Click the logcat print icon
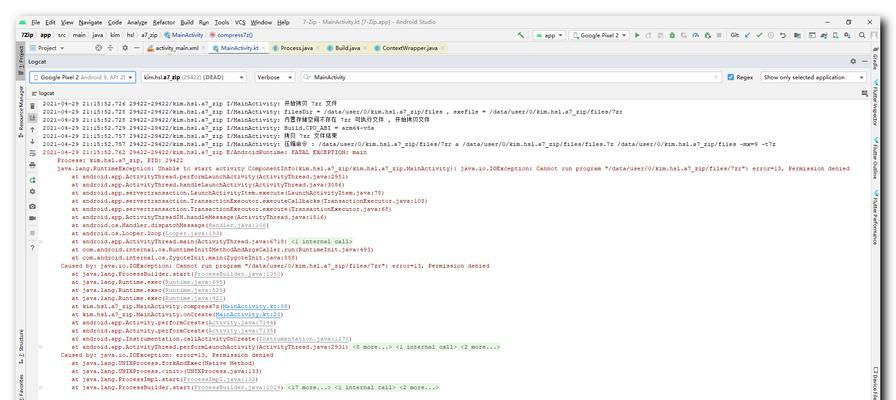Image resolution: width=896 pixels, height=400 pixels. pos(32,165)
